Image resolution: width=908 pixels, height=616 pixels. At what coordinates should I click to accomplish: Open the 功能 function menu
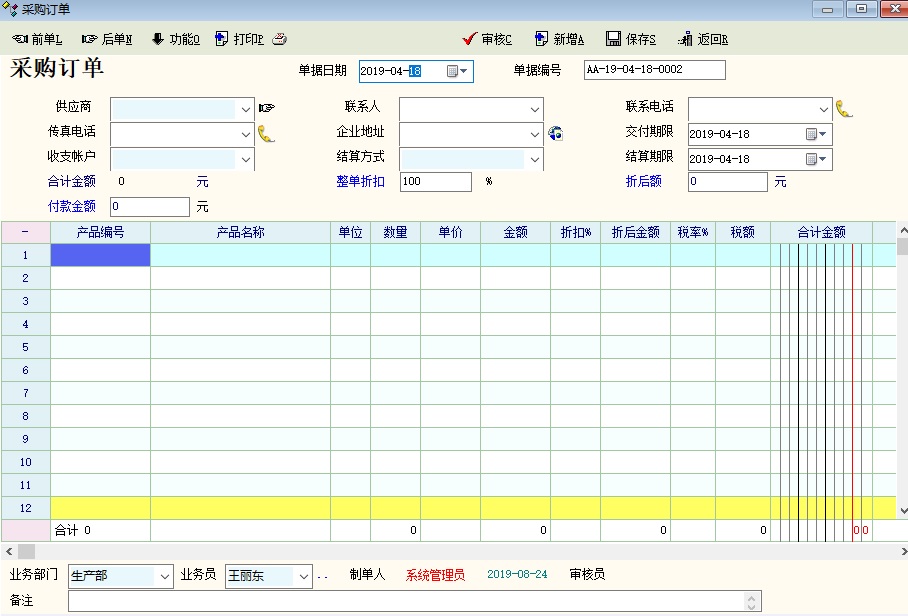coord(176,39)
